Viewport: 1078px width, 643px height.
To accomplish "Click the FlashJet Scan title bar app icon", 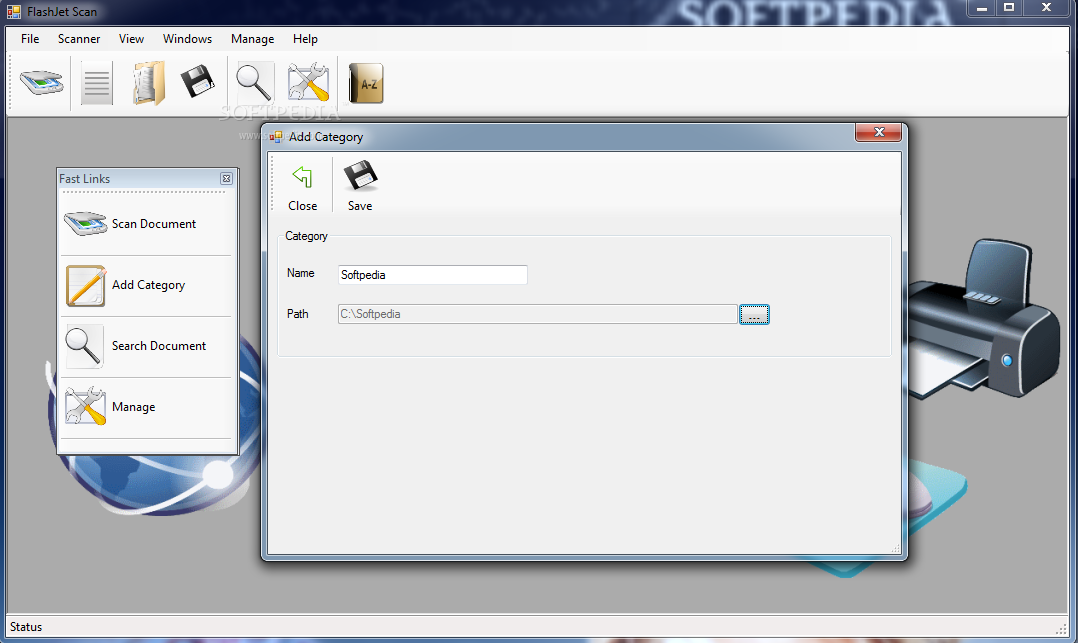I will 14,12.
